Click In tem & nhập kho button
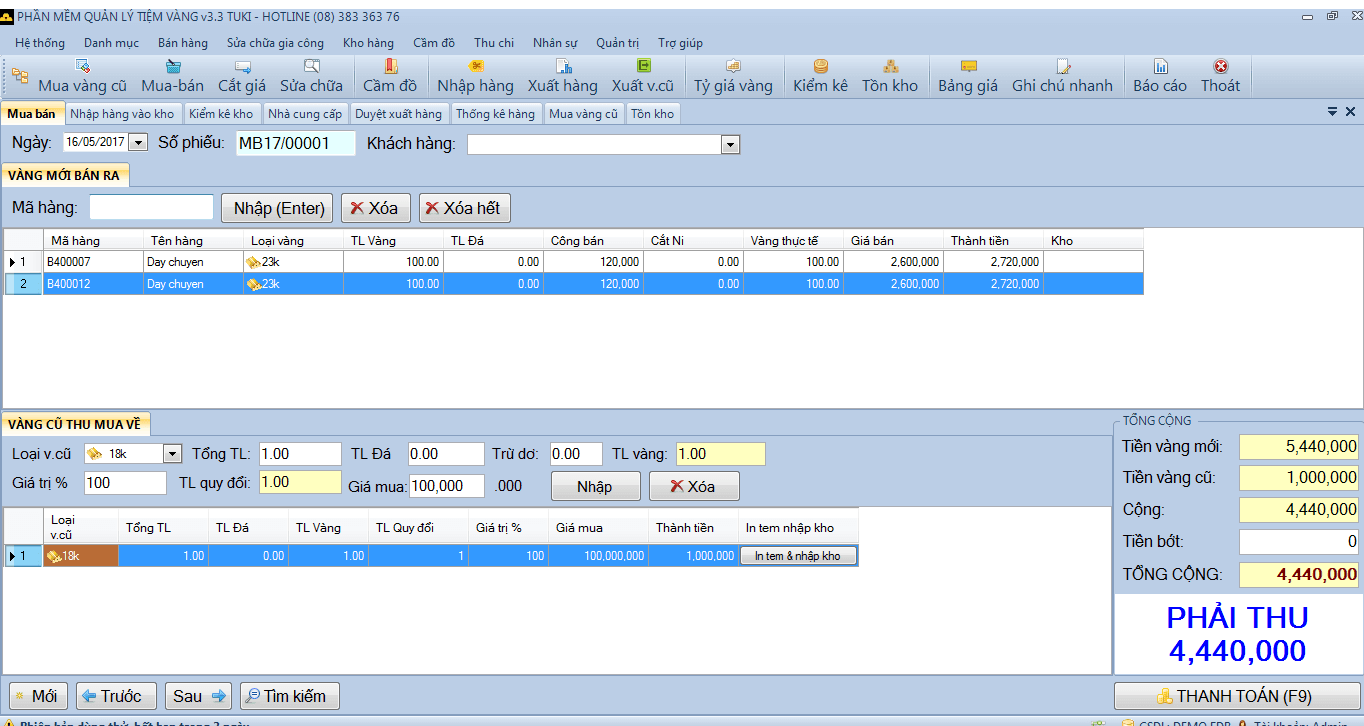This screenshot has width=1364, height=726. coord(798,556)
